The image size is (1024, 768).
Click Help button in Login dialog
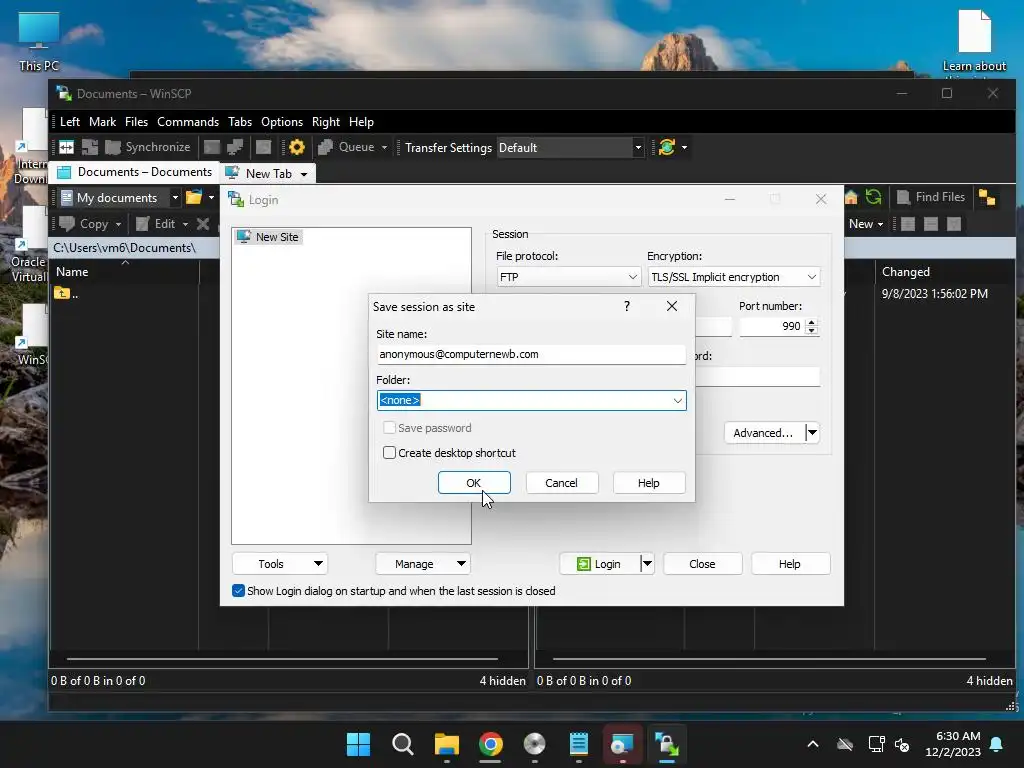point(790,564)
